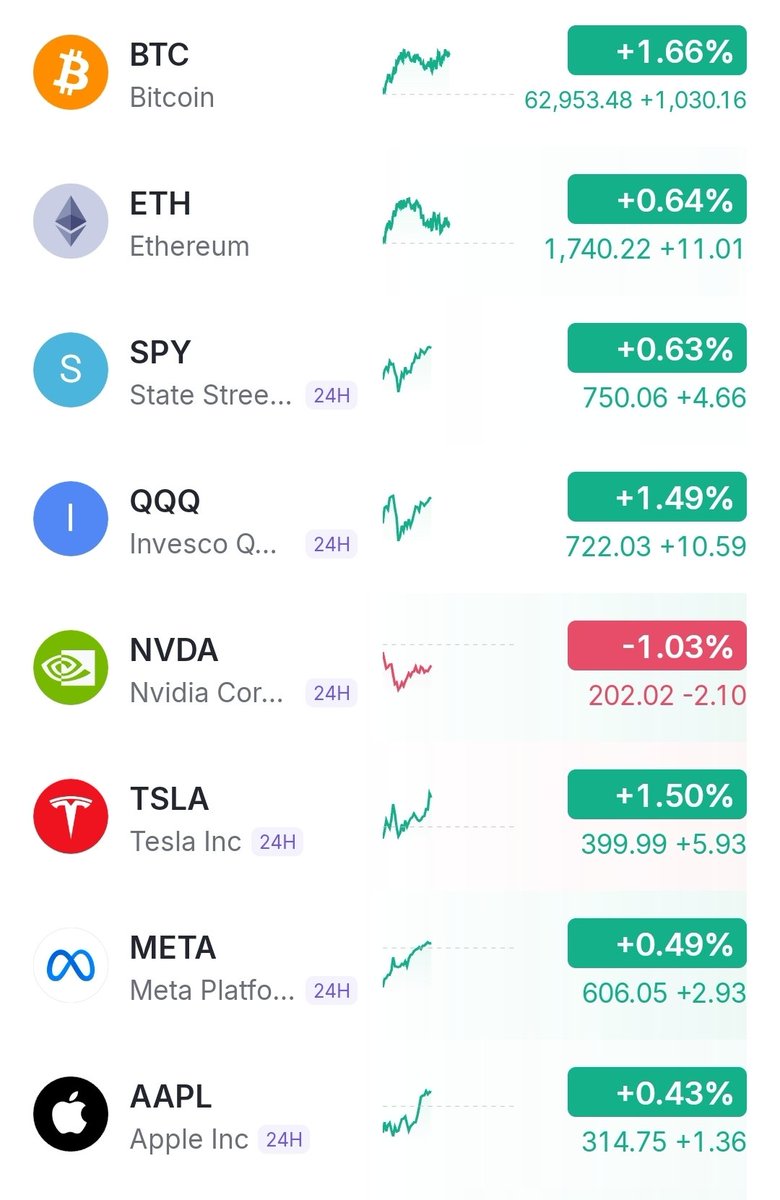This screenshot has height=1200, width=780.
Task: Open the BTC mini price chart
Action: [417, 71]
